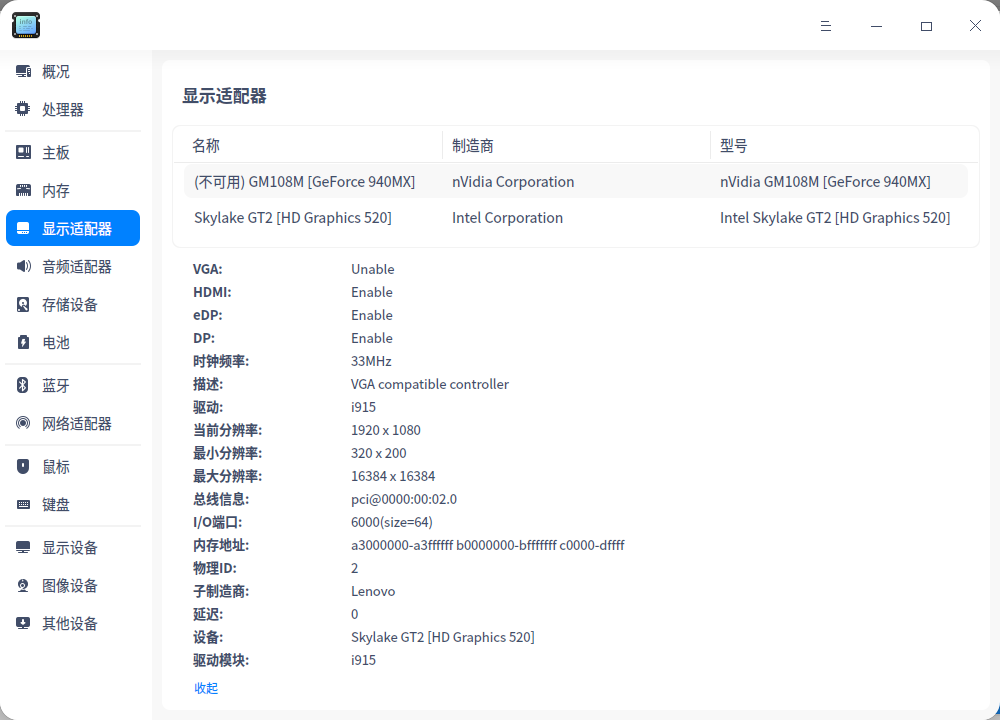The height and width of the screenshot is (720, 1000).
Task: Click the VGA status value Unable
Action: point(372,269)
